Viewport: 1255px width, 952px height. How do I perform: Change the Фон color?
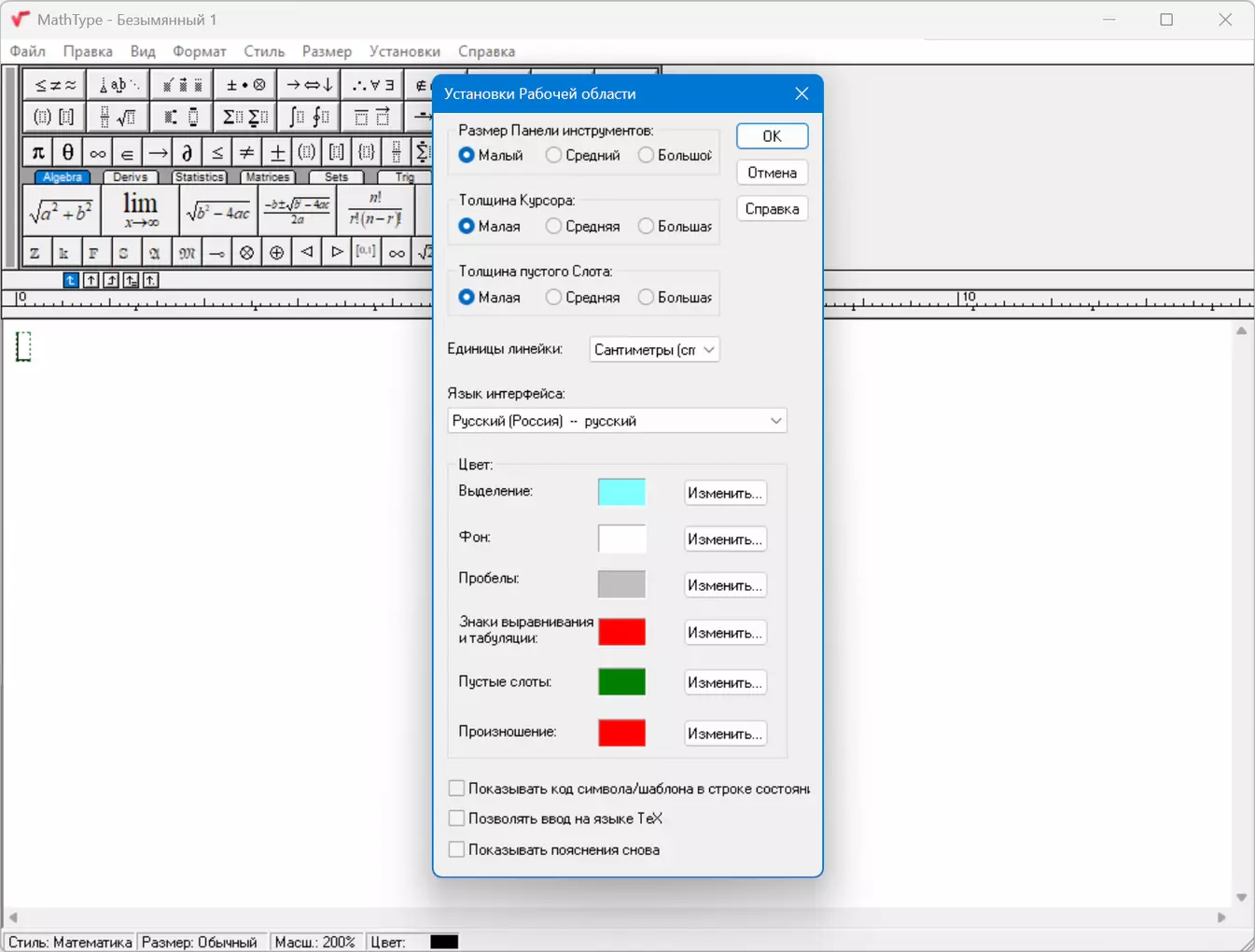coord(725,539)
